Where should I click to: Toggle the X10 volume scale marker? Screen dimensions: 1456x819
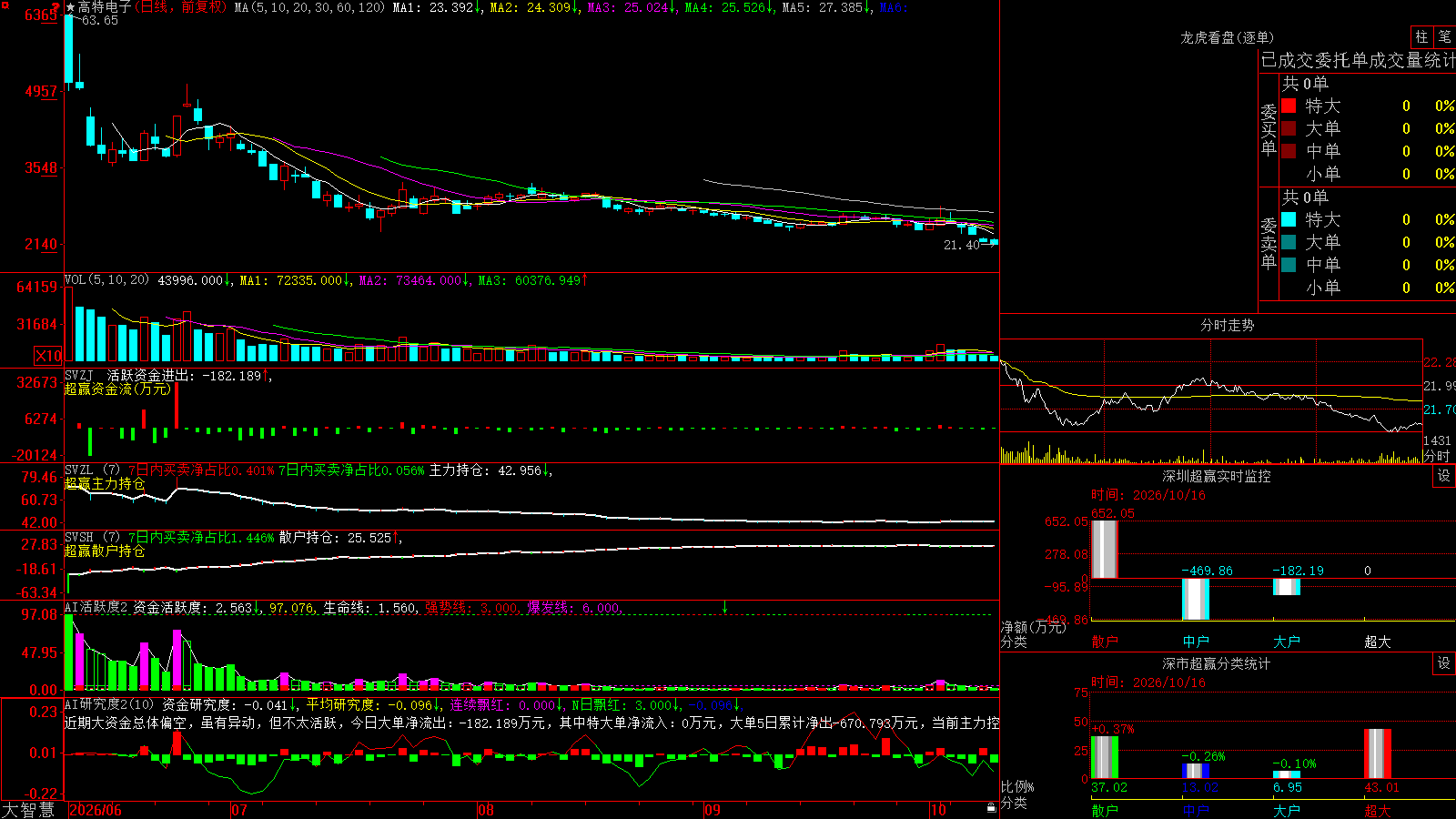tap(48, 356)
